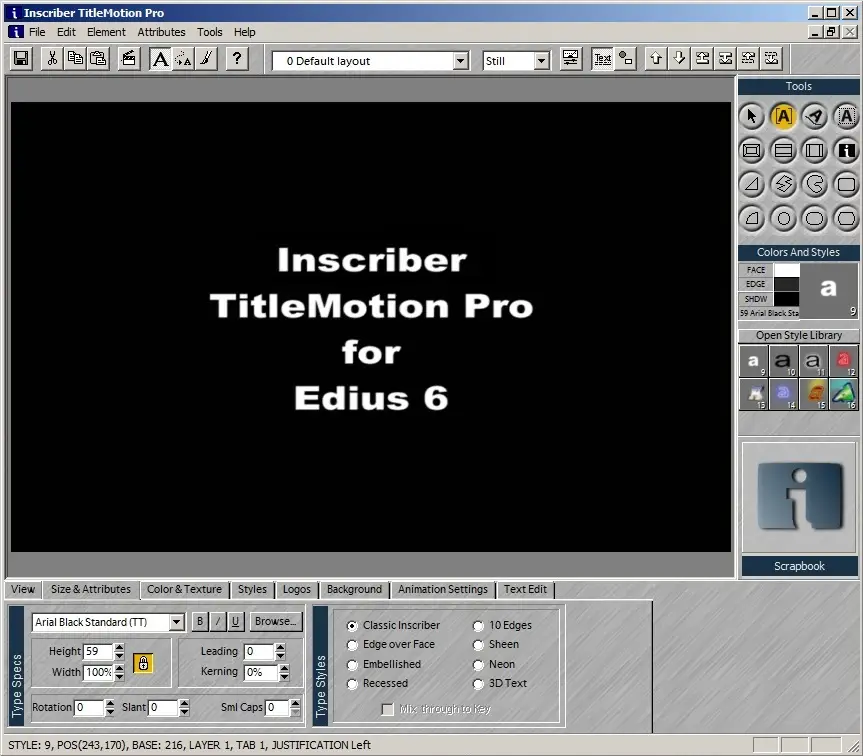
Task: Select the triangle shape tool
Action: coord(752,184)
